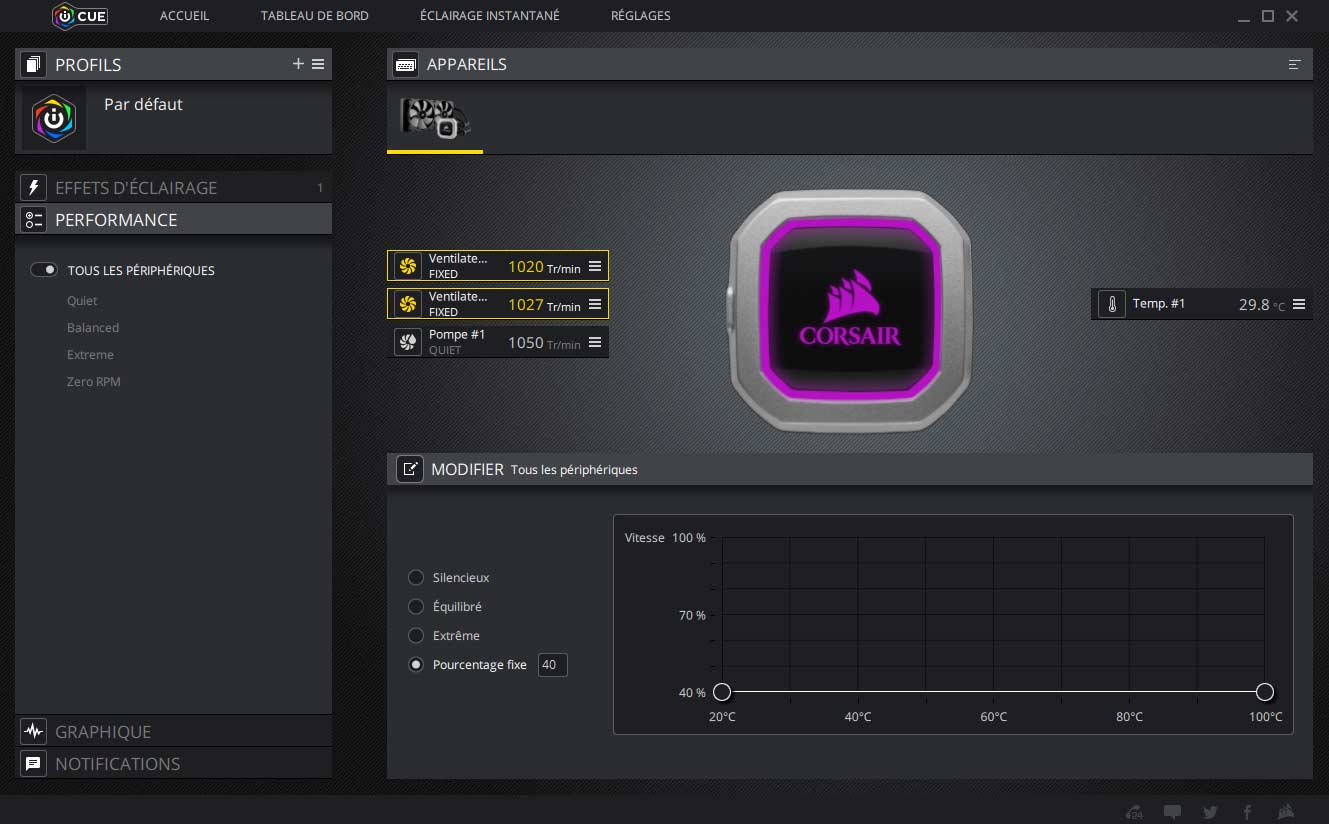
Task: Expand the Effets d'éclairage section
Action: [173, 187]
